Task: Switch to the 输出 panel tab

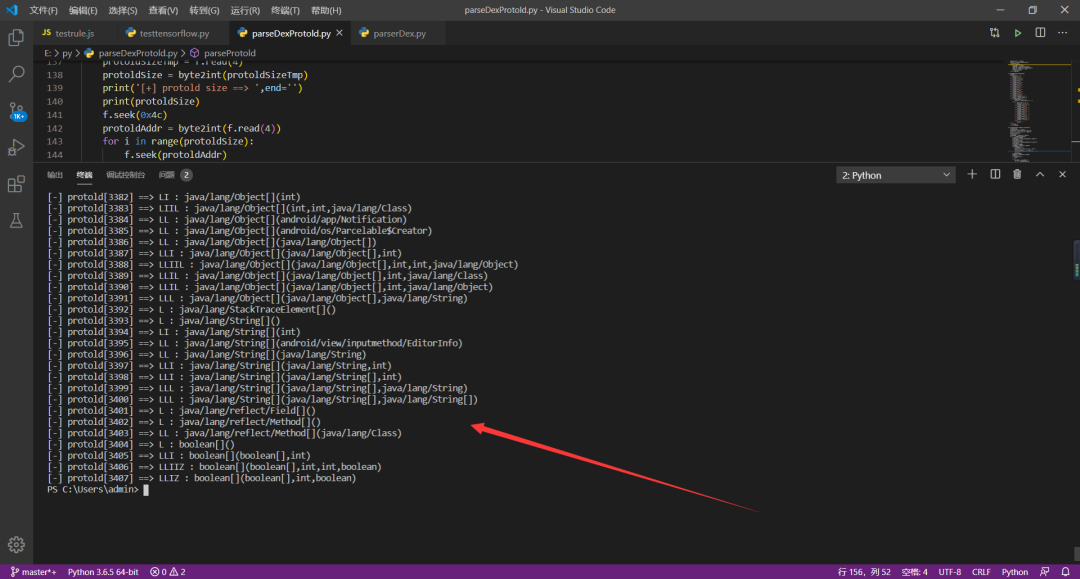Action: click(x=54, y=175)
